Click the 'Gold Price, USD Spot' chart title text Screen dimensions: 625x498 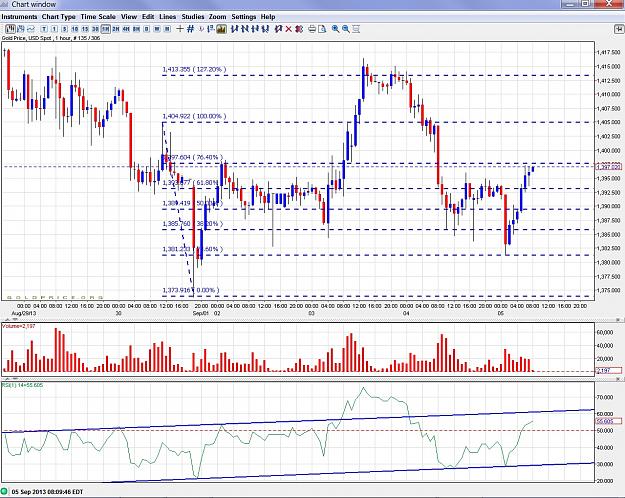pyautogui.click(x=27, y=38)
